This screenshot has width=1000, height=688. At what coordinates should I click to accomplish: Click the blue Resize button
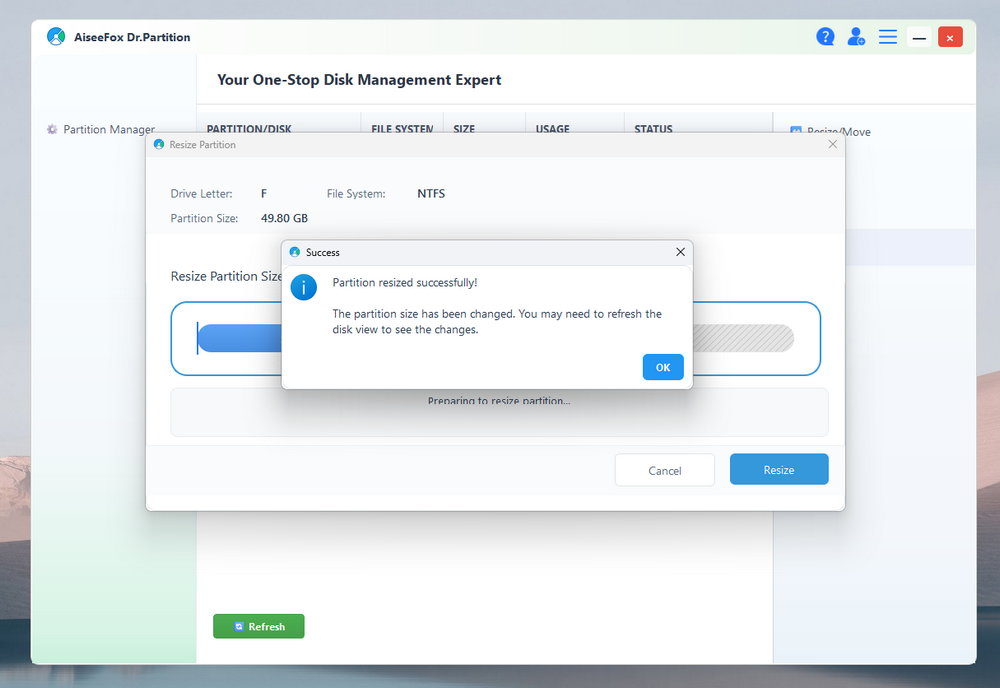pyautogui.click(x=779, y=470)
